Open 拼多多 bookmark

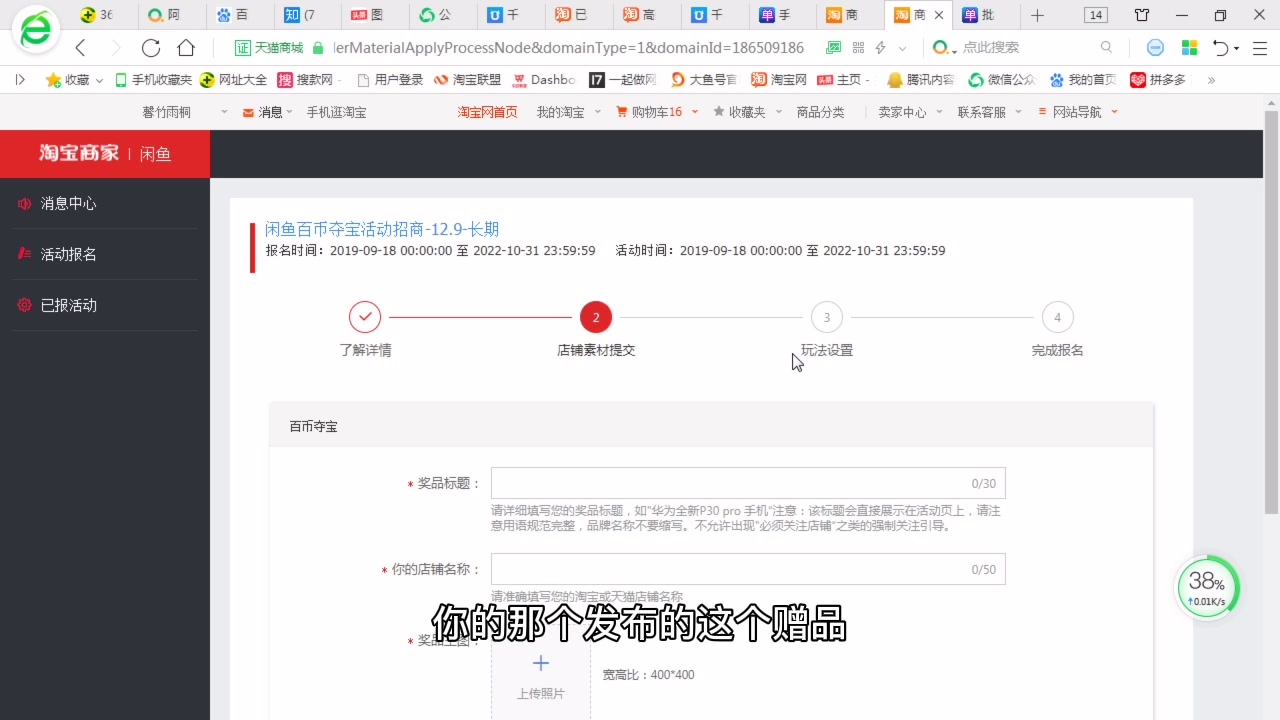pos(1157,80)
